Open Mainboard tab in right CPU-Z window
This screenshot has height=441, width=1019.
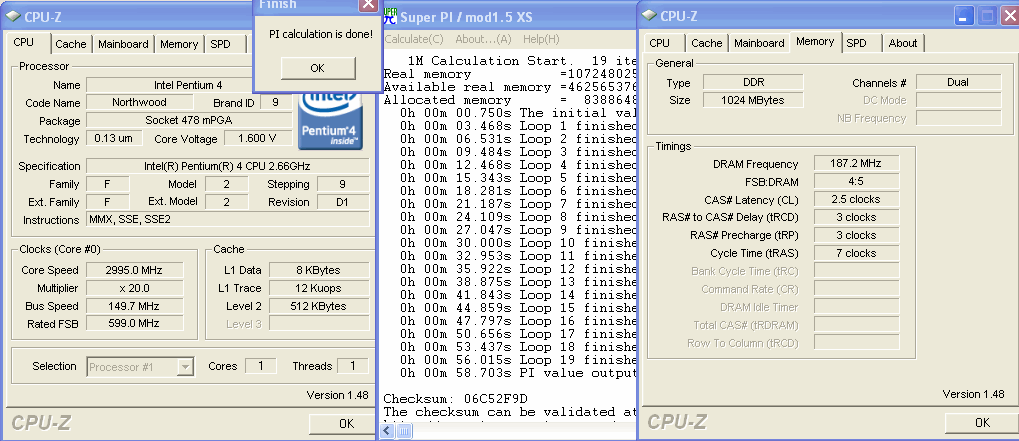click(x=759, y=43)
